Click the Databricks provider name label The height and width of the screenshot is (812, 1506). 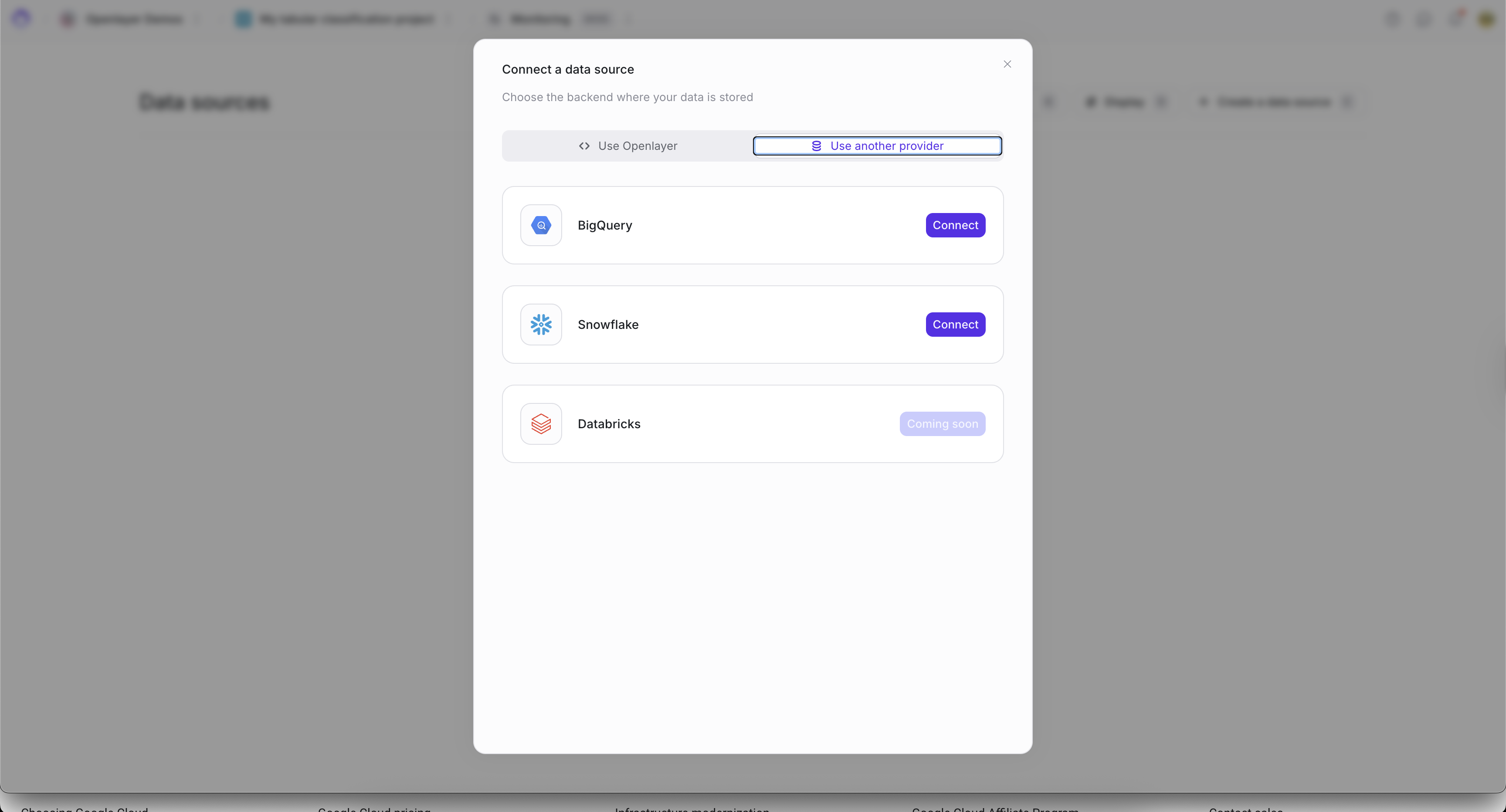pyautogui.click(x=609, y=424)
